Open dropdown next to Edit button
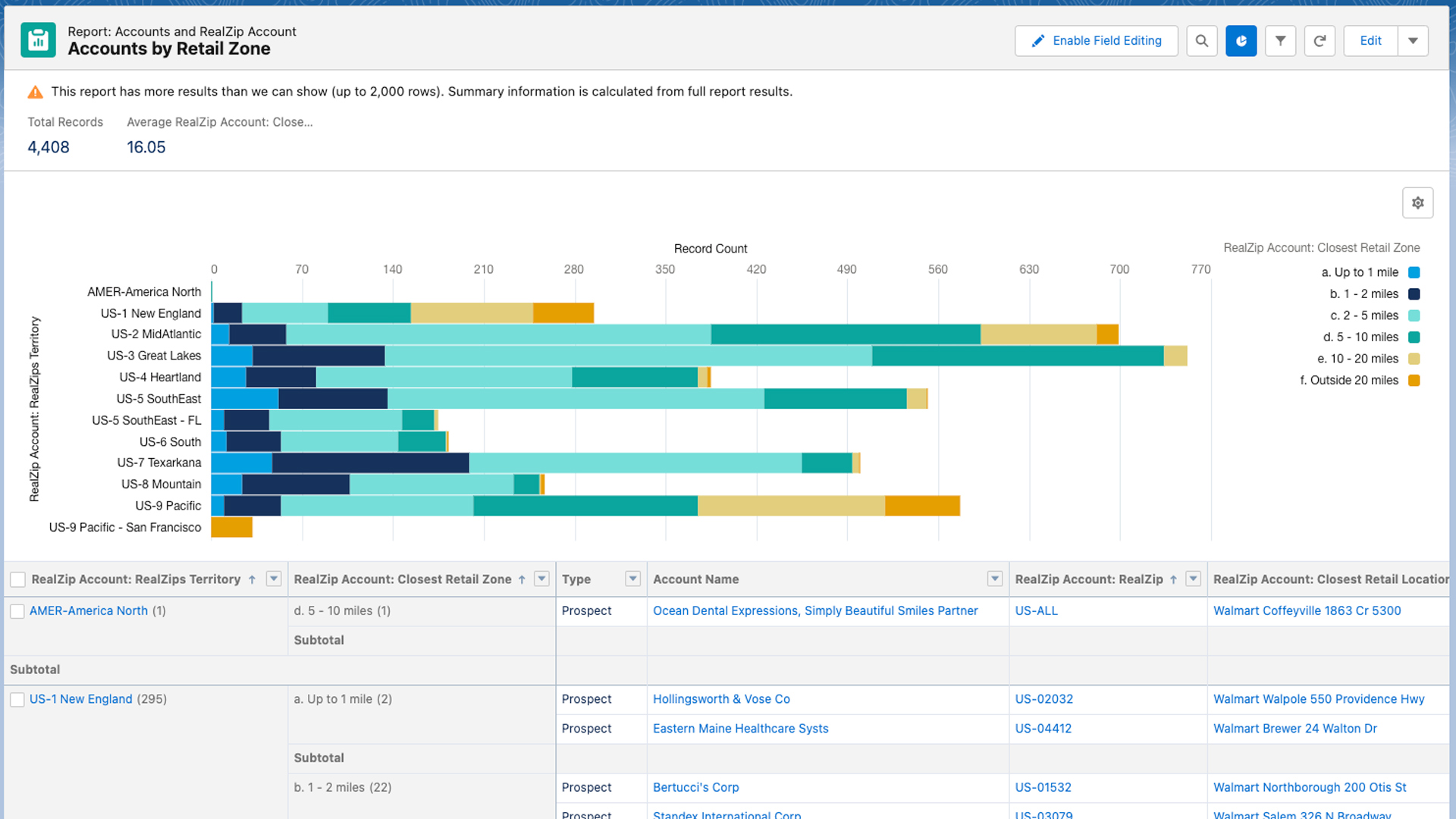 pyautogui.click(x=1413, y=41)
